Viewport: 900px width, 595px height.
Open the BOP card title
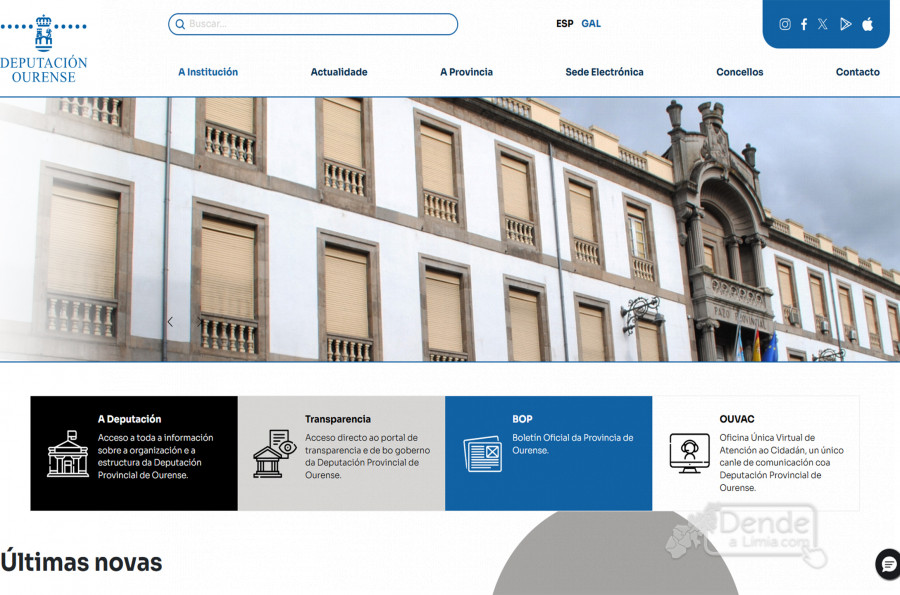click(522, 419)
